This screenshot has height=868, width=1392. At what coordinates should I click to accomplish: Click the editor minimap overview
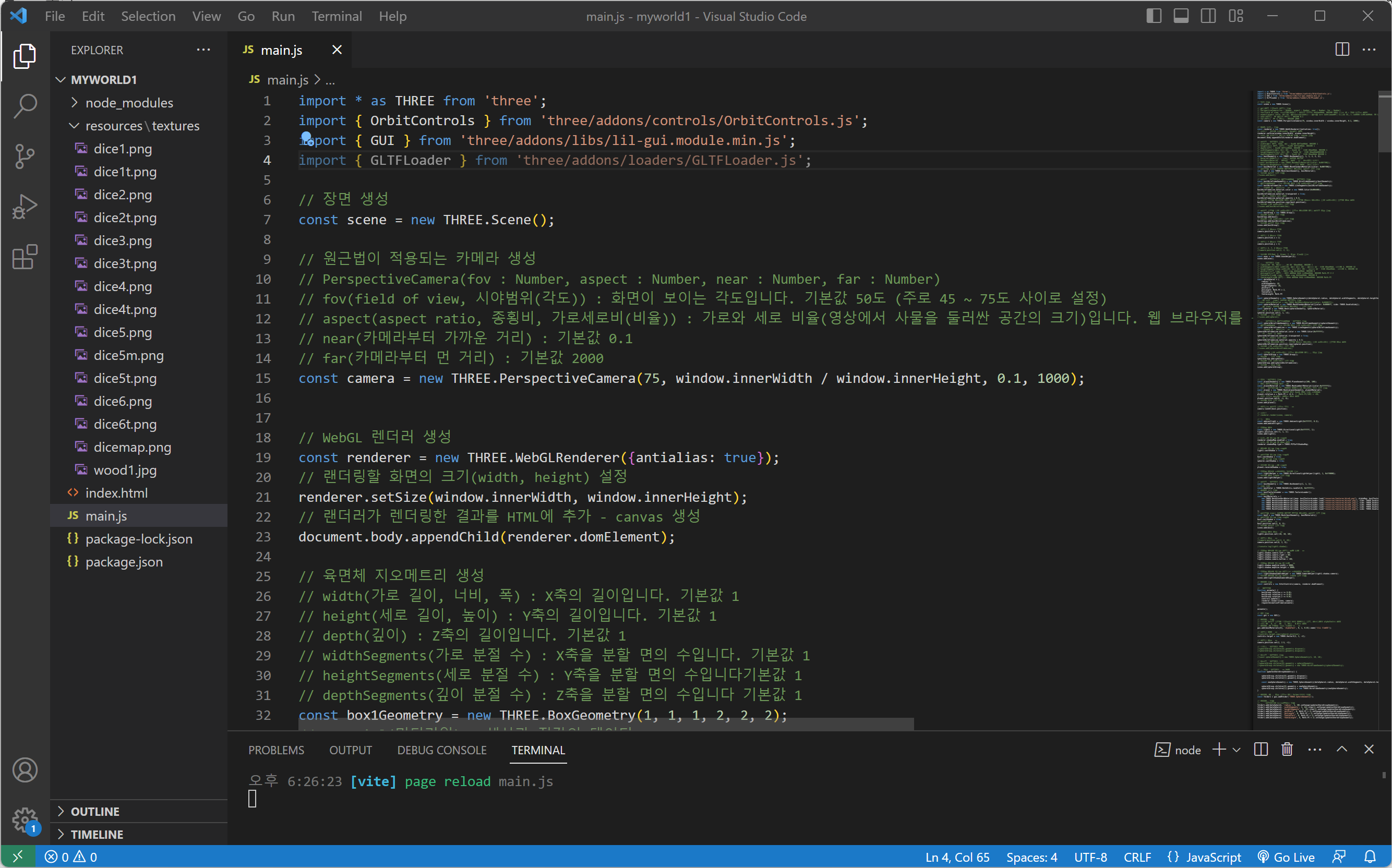coord(1314,402)
